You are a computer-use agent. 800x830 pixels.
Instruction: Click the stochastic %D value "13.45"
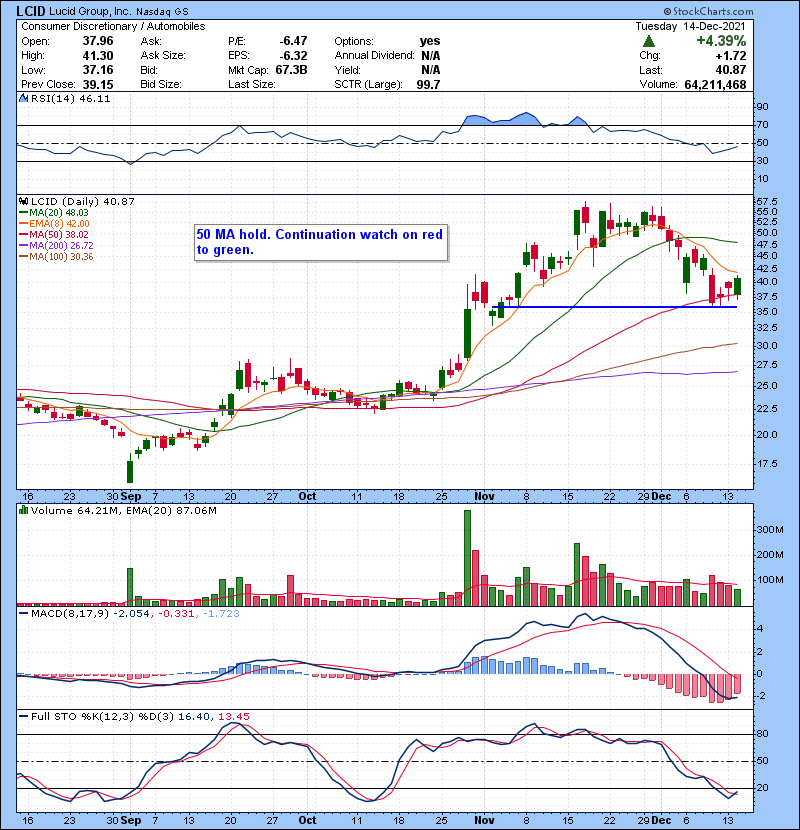[x=233, y=717]
